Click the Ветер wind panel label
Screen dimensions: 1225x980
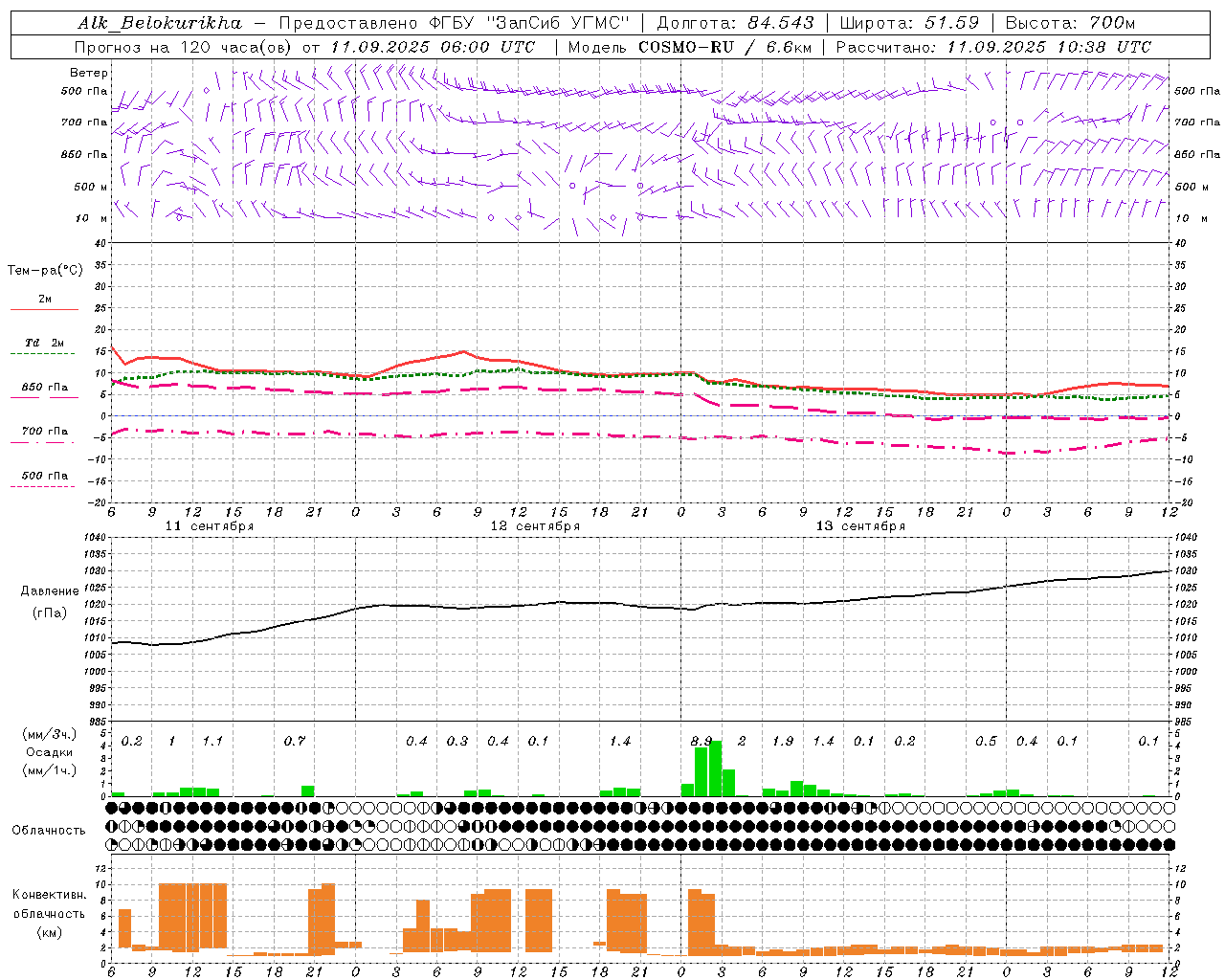tap(89, 73)
